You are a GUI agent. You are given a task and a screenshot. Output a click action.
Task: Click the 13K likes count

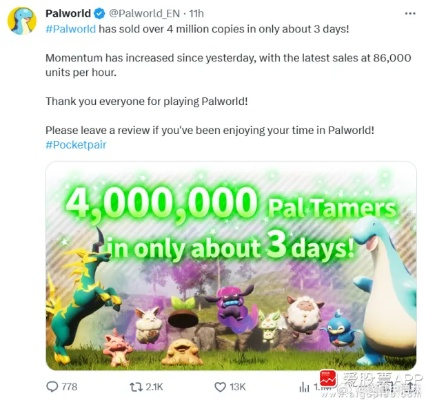pyautogui.click(x=238, y=387)
